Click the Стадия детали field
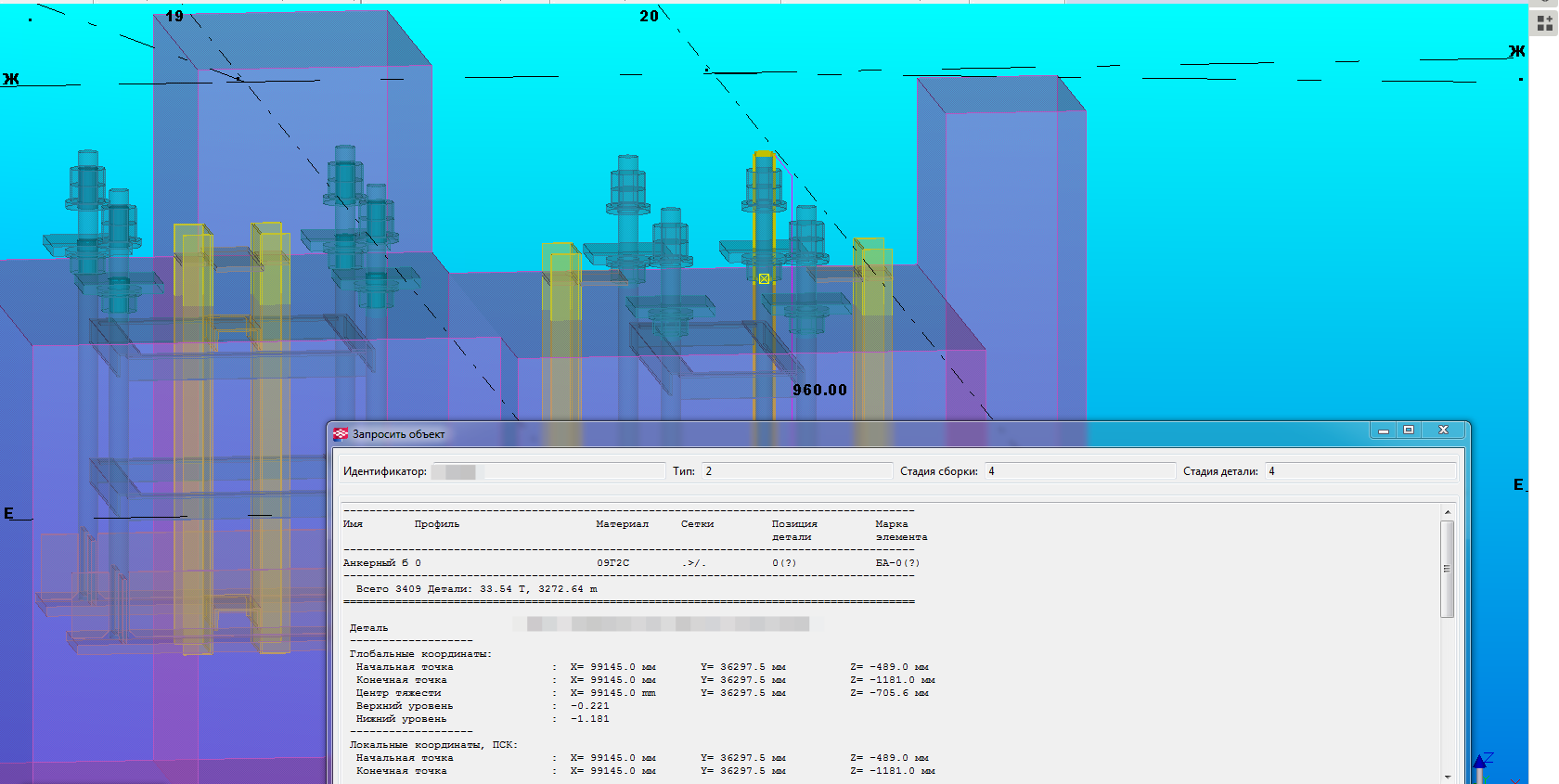 [1359, 471]
